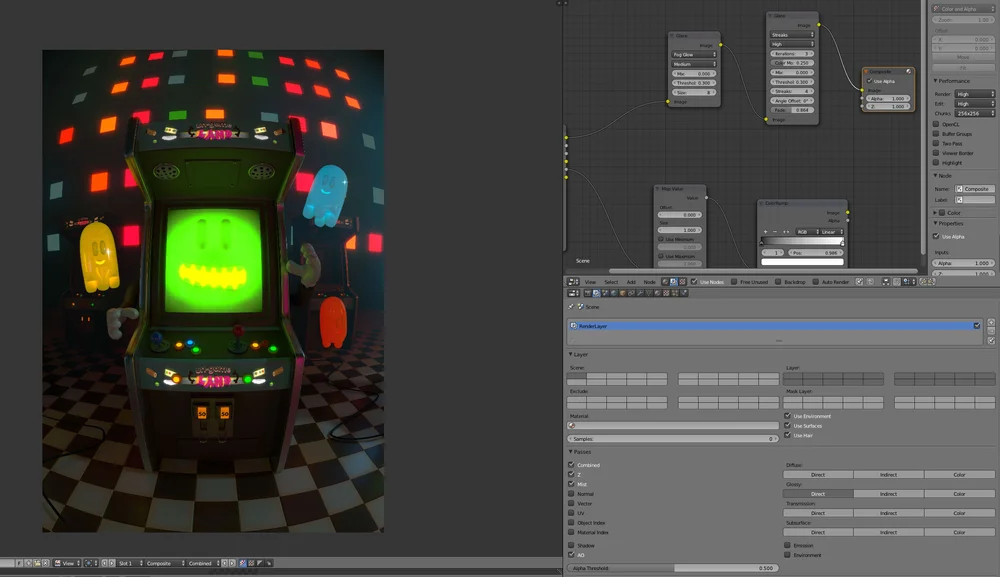The height and width of the screenshot is (577, 1000).
Task: Enable the OpenCL checkbox
Action: tap(936, 124)
